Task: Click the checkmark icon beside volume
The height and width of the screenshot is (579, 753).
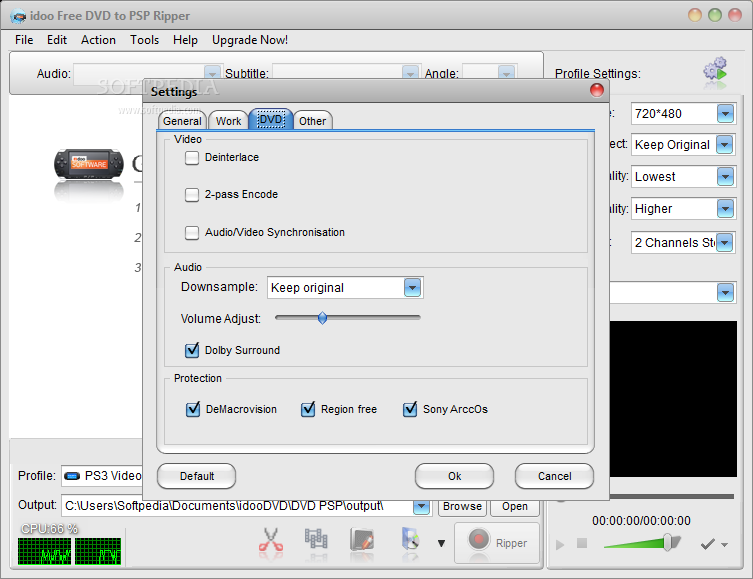Action: point(707,544)
